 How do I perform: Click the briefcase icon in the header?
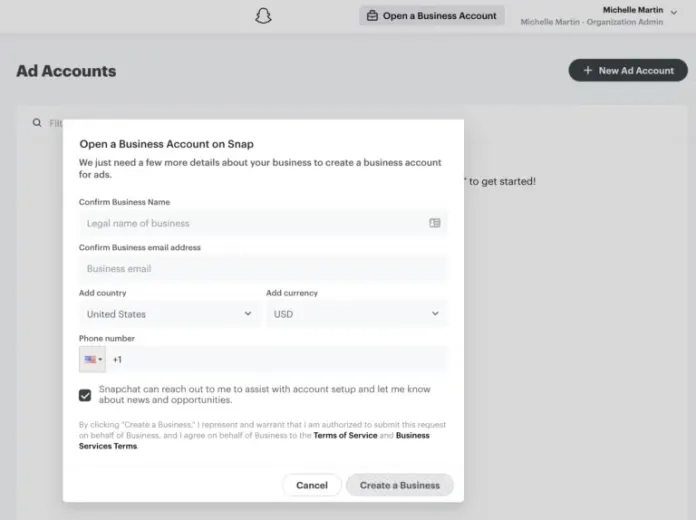372,16
